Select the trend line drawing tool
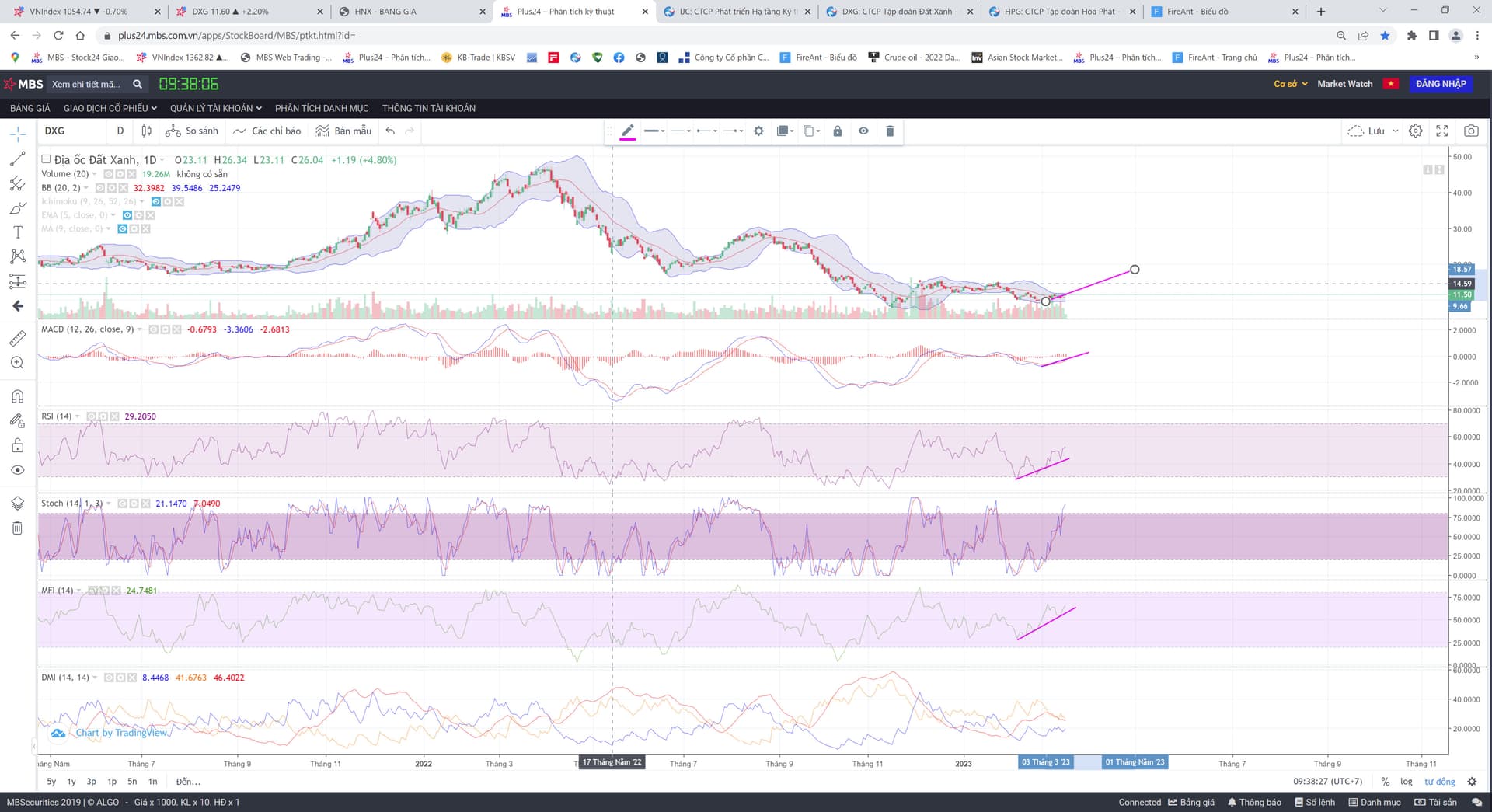Screen dimensions: 1492x812 (x=17, y=159)
